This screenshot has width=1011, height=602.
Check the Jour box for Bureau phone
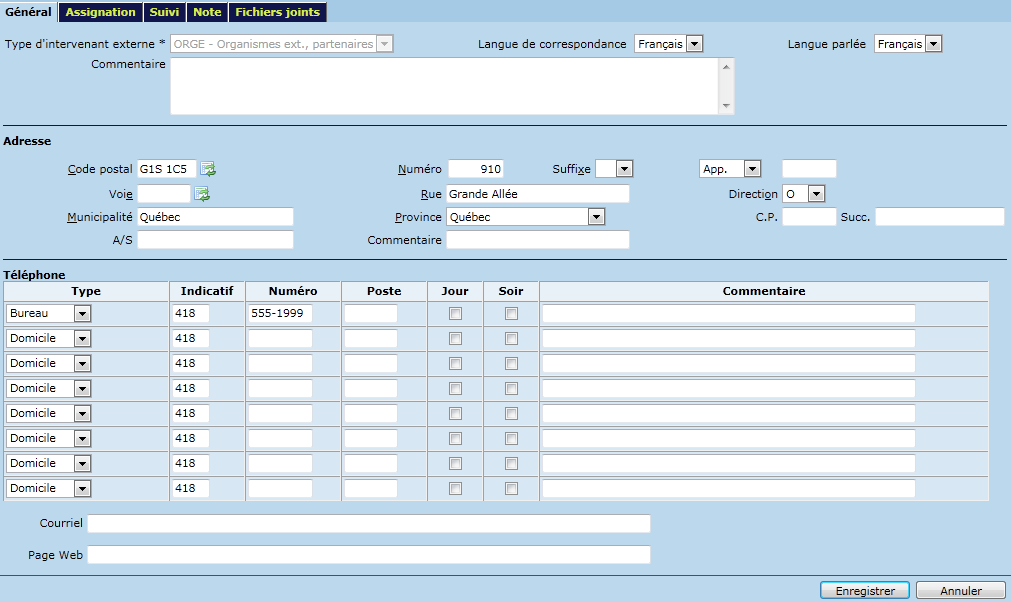point(455,314)
